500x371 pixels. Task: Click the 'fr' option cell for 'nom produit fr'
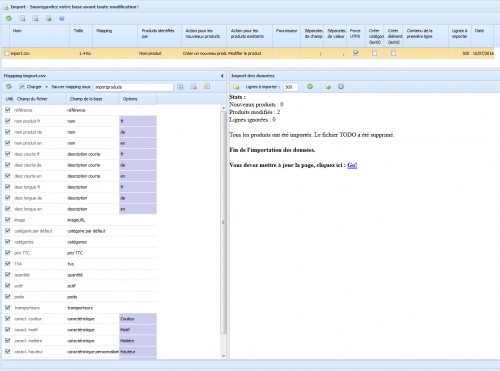click(138, 121)
